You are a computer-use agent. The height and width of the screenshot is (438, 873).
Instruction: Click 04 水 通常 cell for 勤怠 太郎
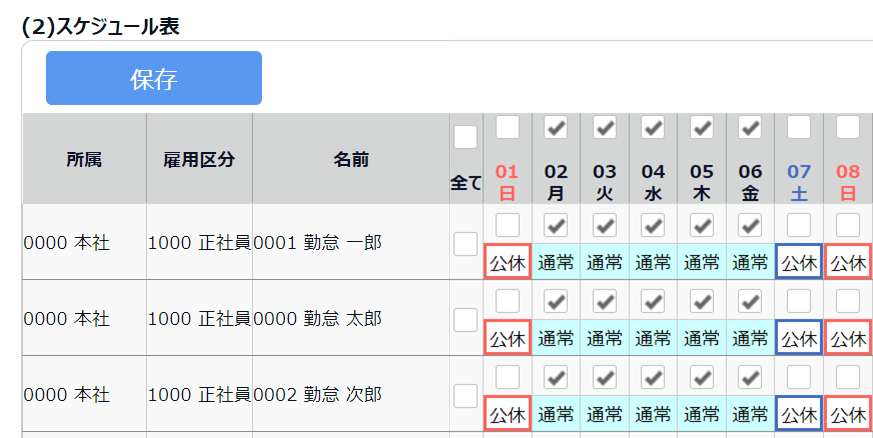(x=653, y=338)
